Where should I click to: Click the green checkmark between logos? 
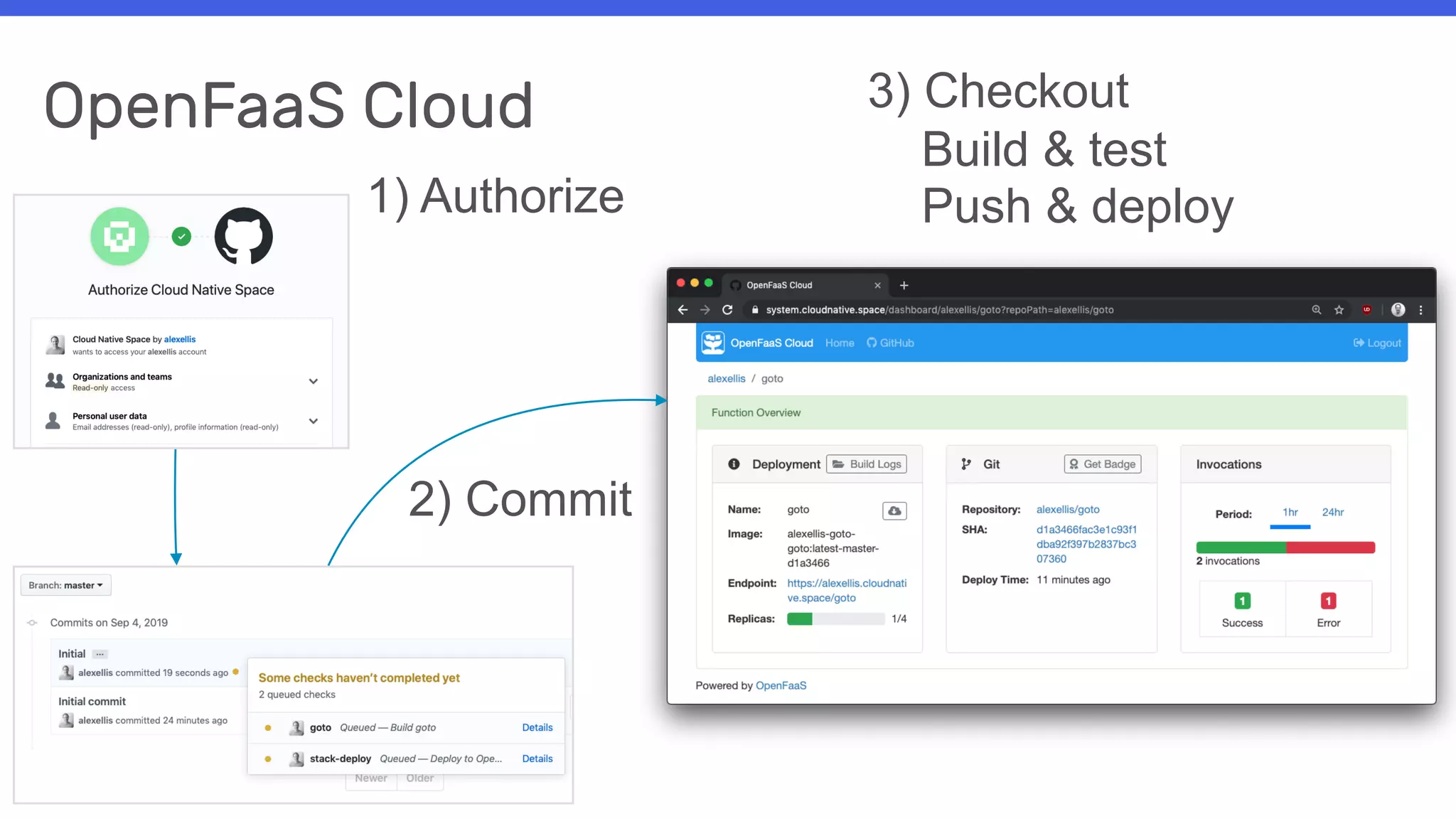[x=181, y=236]
